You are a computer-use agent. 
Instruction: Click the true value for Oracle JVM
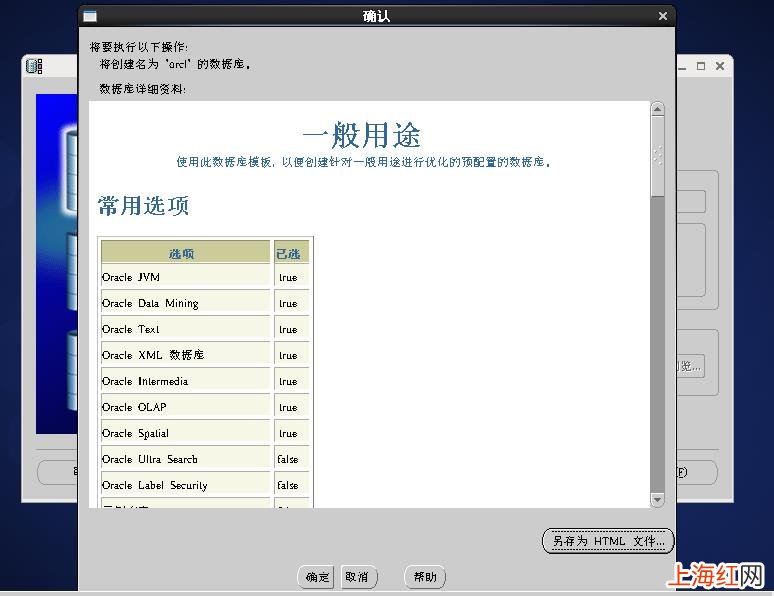[288, 278]
